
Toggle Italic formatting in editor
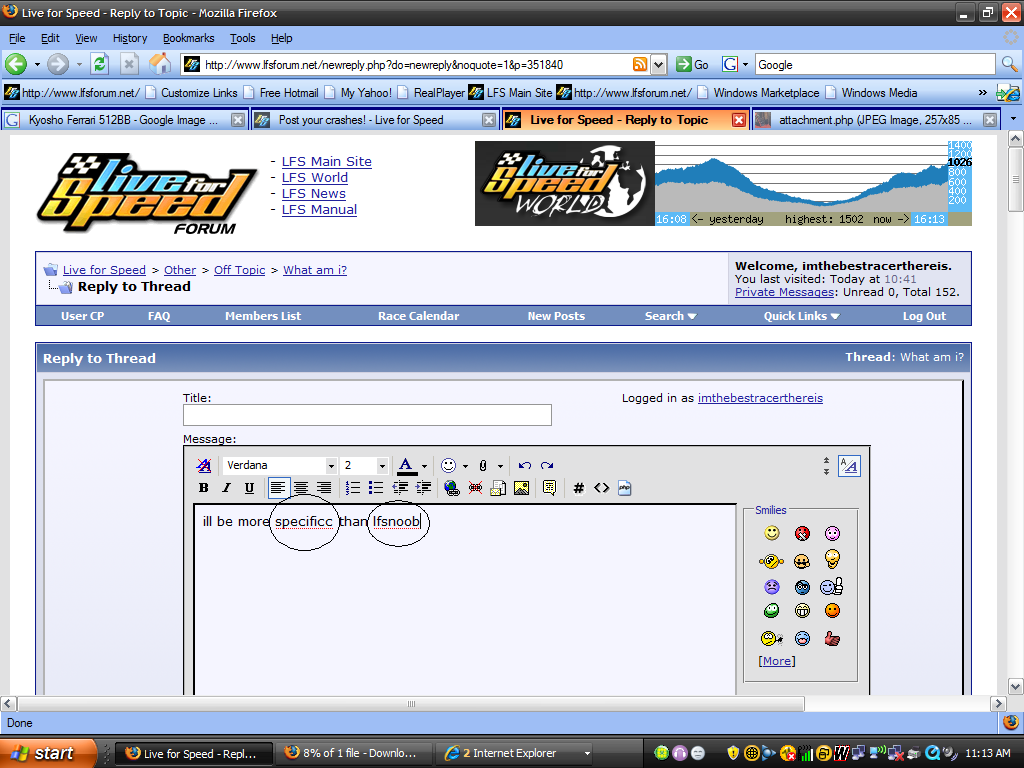pyautogui.click(x=226, y=488)
